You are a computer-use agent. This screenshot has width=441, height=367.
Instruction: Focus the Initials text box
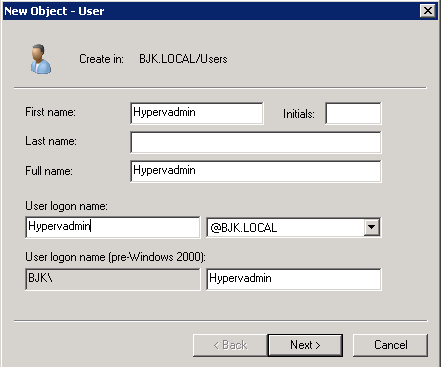pos(353,113)
